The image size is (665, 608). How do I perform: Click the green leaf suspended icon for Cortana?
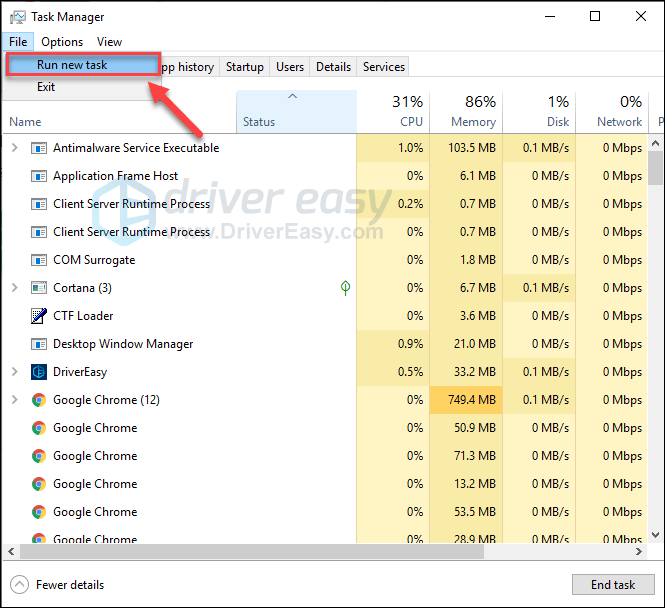pos(345,288)
